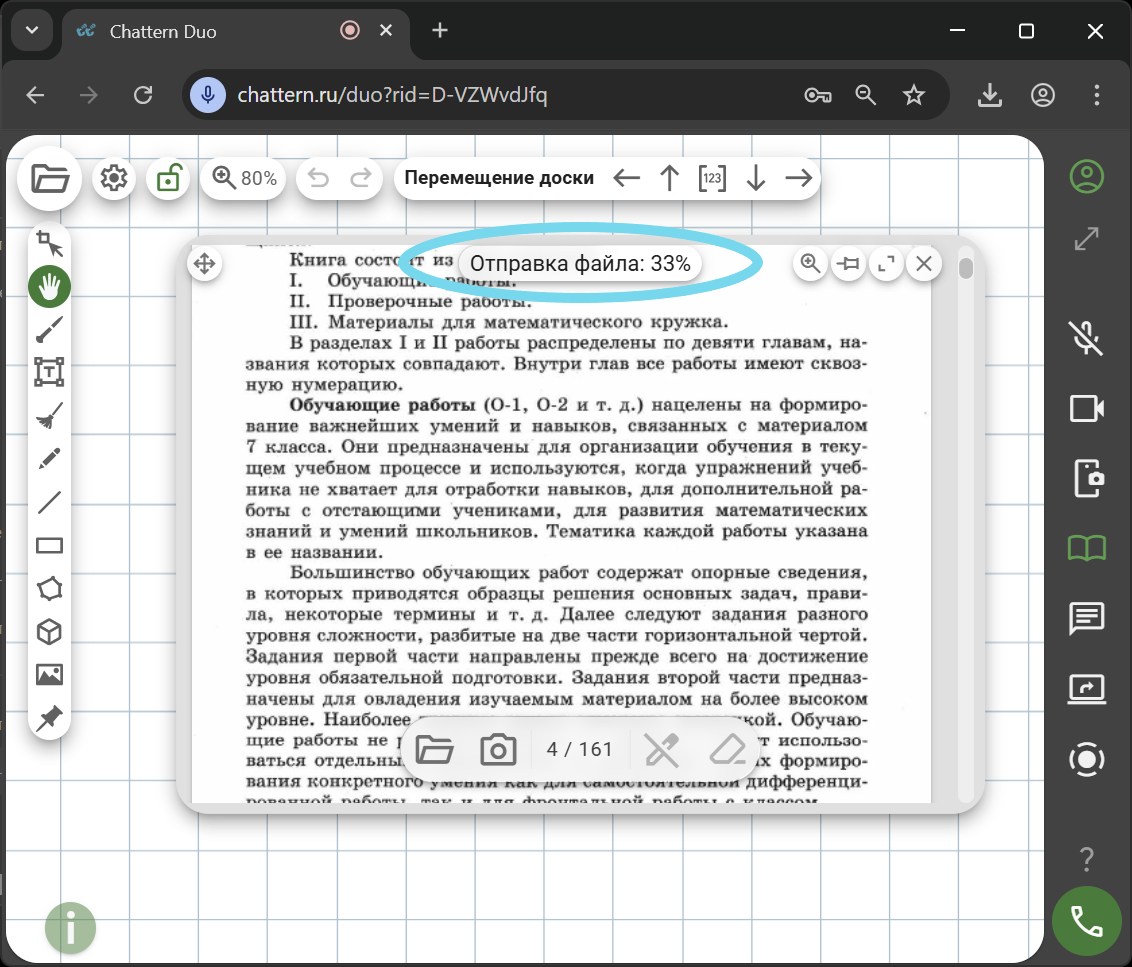Unmute the microphone
1132x967 pixels.
tap(1086, 338)
